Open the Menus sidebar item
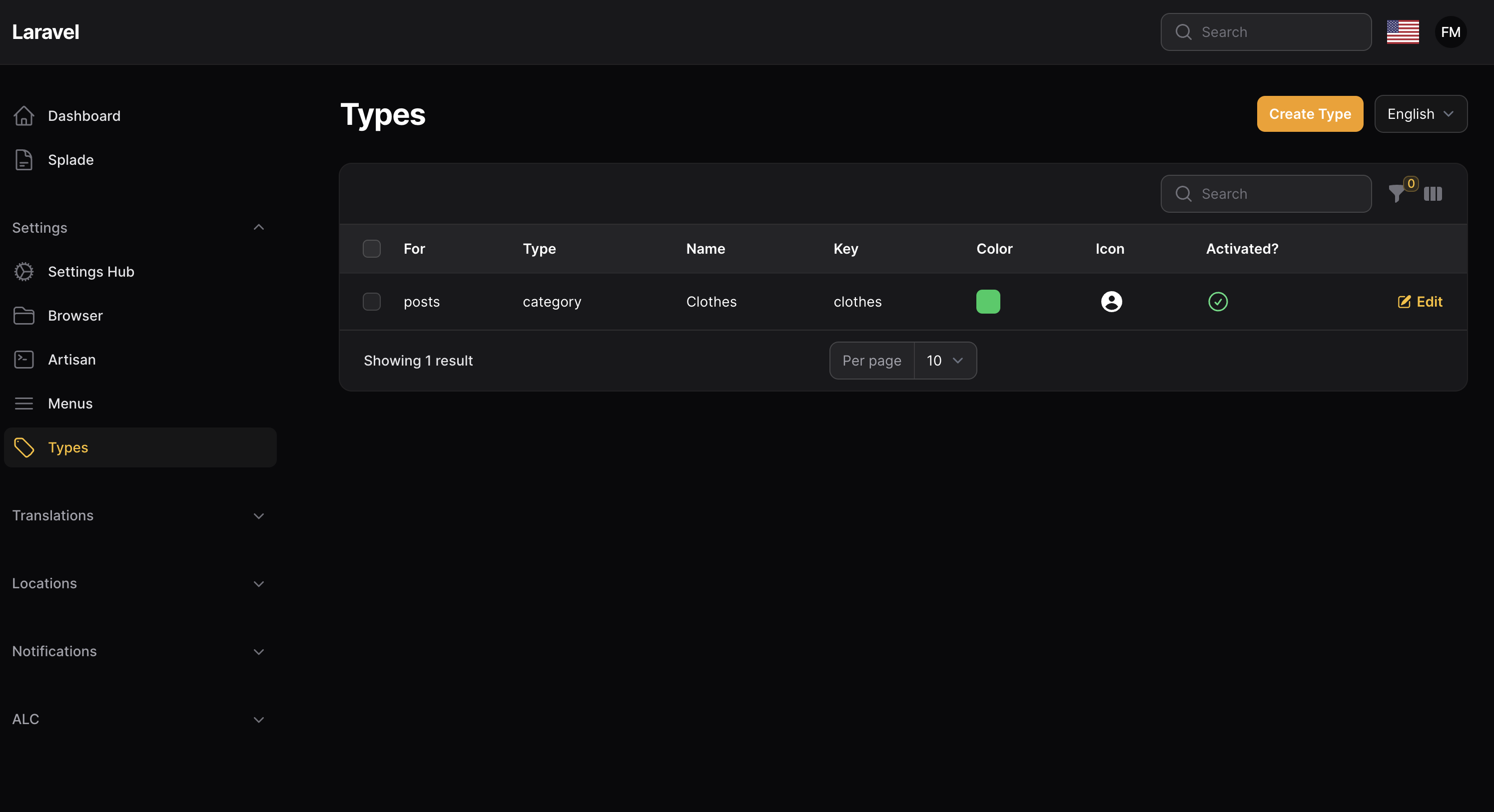The width and height of the screenshot is (1494, 812). coord(70,404)
